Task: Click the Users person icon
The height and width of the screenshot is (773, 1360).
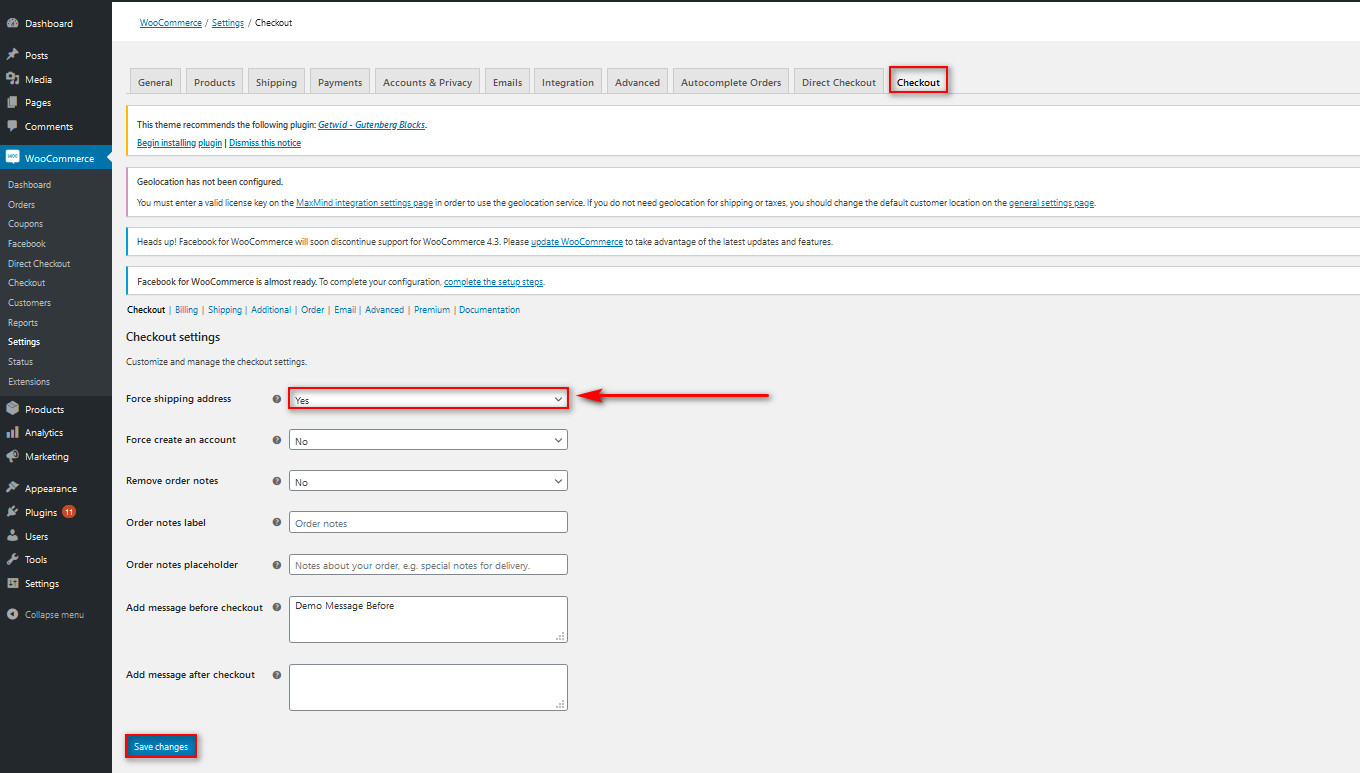Action: (x=12, y=536)
